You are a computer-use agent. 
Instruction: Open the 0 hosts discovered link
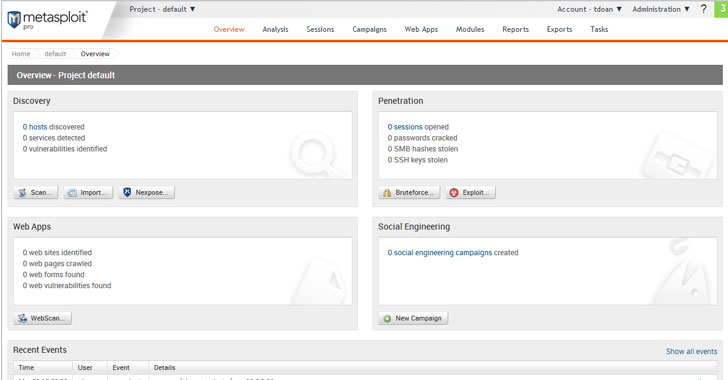point(35,127)
